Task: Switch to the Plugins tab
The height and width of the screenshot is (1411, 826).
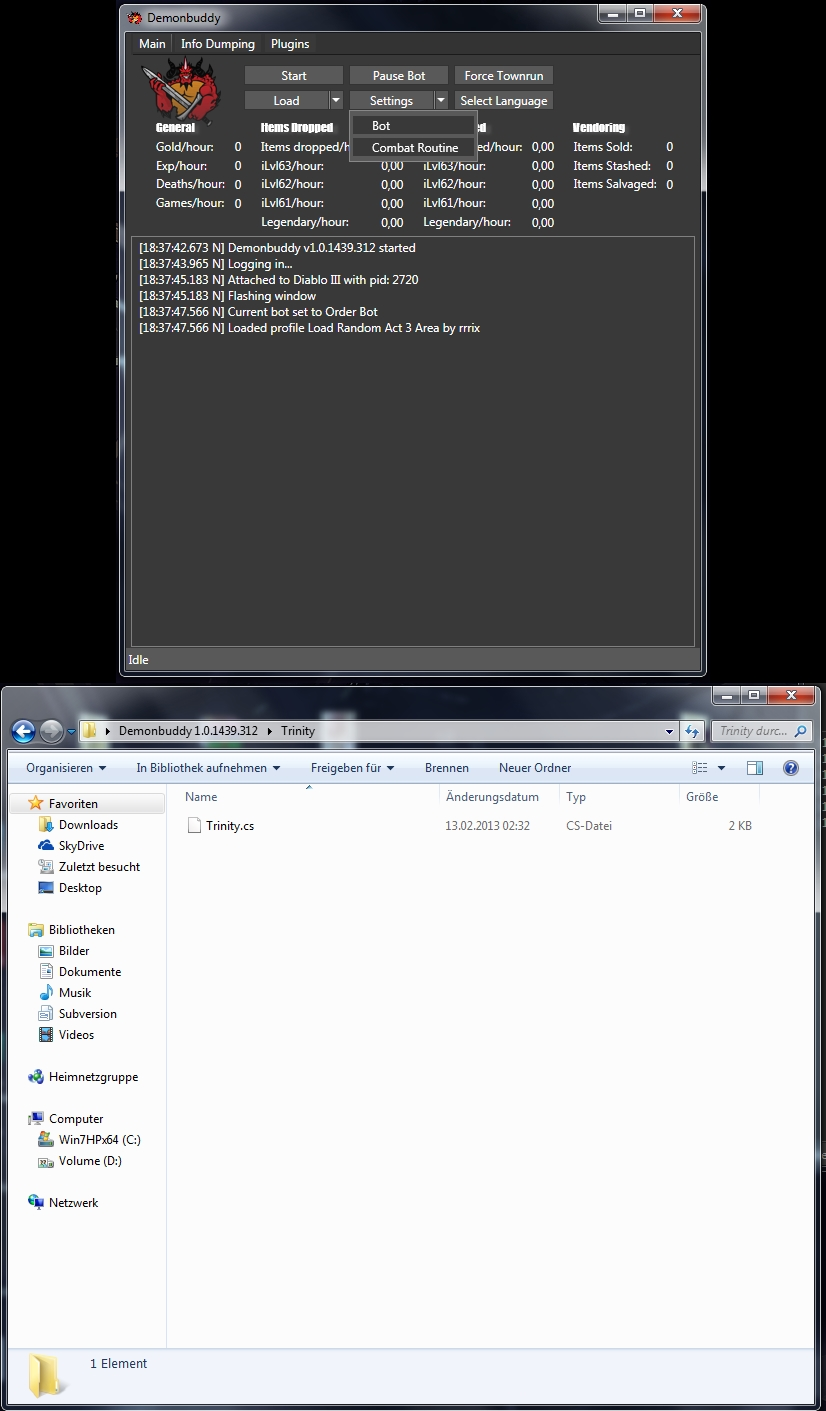Action: pos(290,44)
